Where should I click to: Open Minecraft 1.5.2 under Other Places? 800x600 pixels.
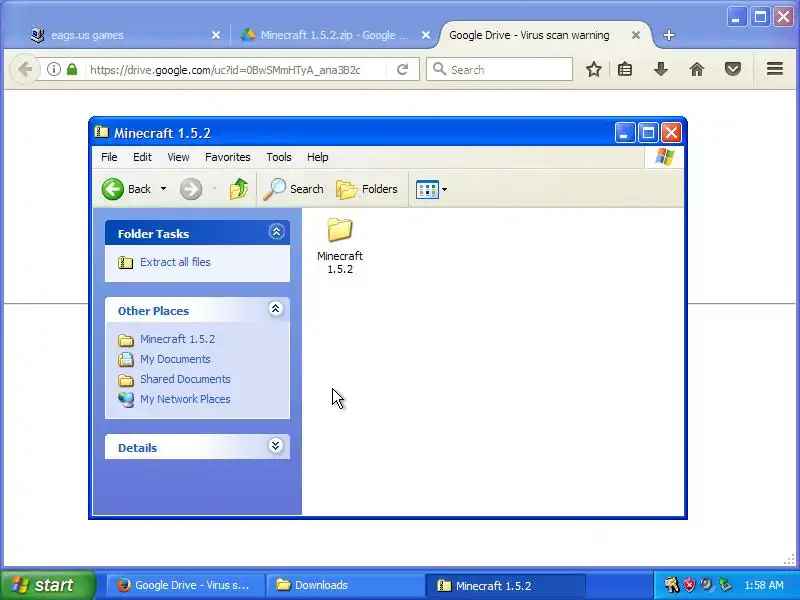click(x=178, y=339)
